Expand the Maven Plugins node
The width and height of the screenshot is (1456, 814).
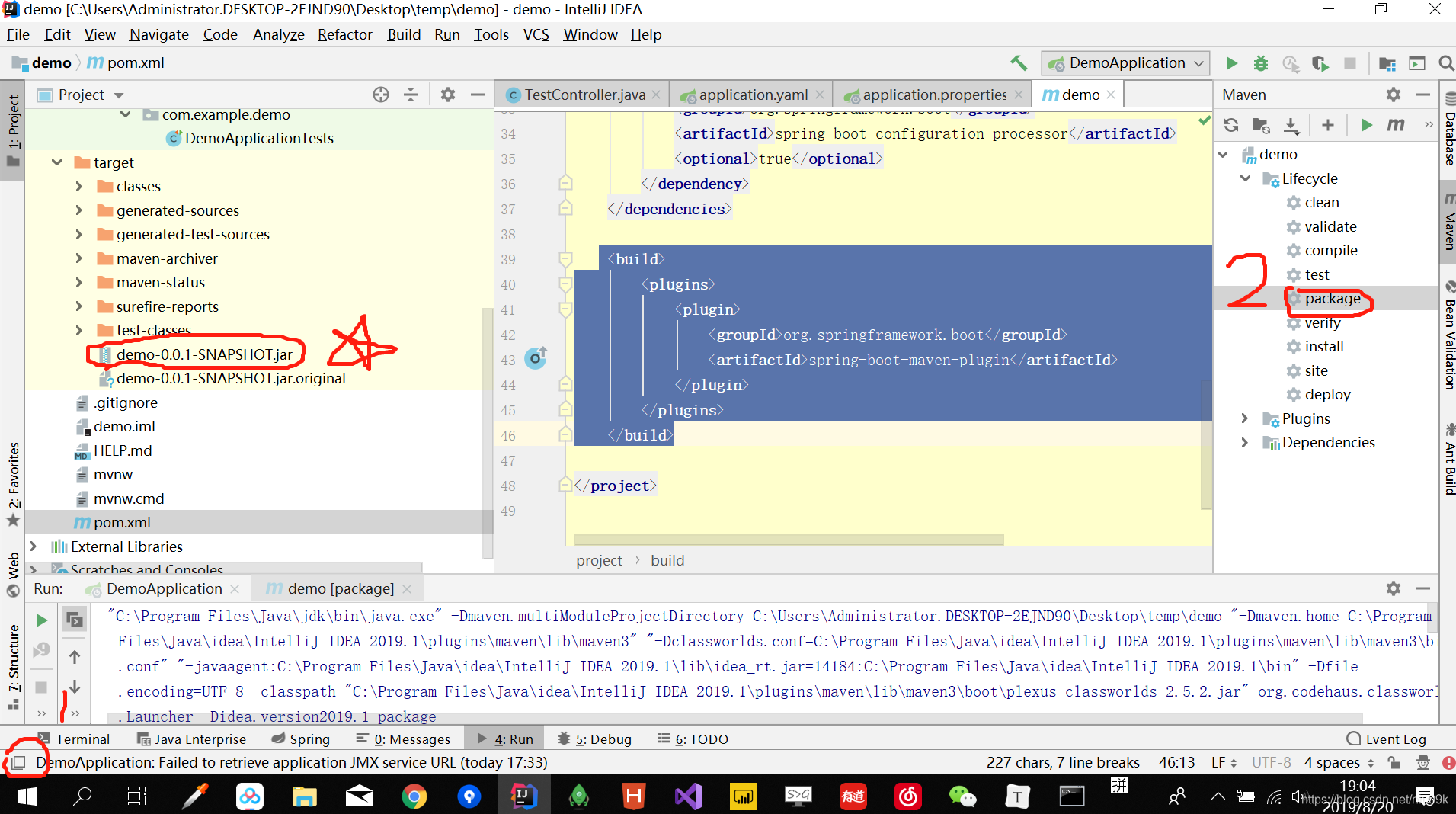[1246, 418]
